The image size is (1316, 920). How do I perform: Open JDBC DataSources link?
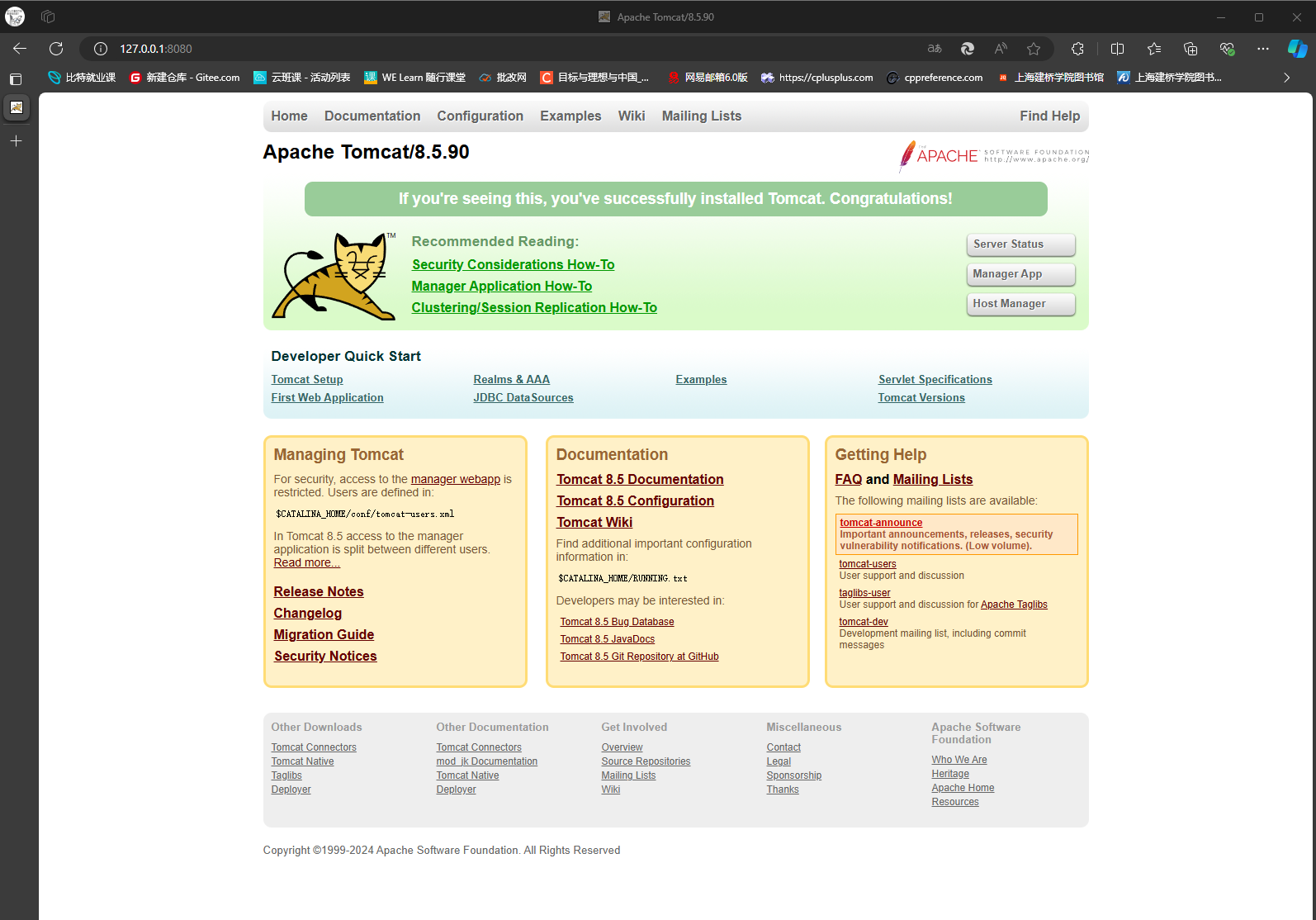point(523,398)
